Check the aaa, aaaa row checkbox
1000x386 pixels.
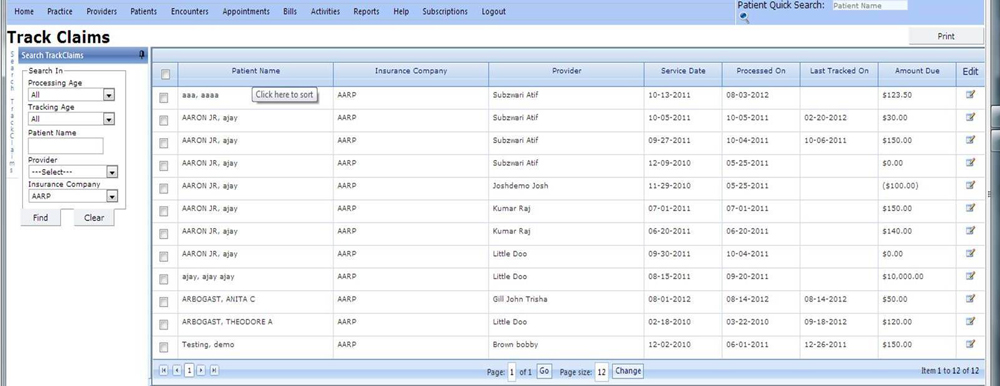click(x=164, y=98)
